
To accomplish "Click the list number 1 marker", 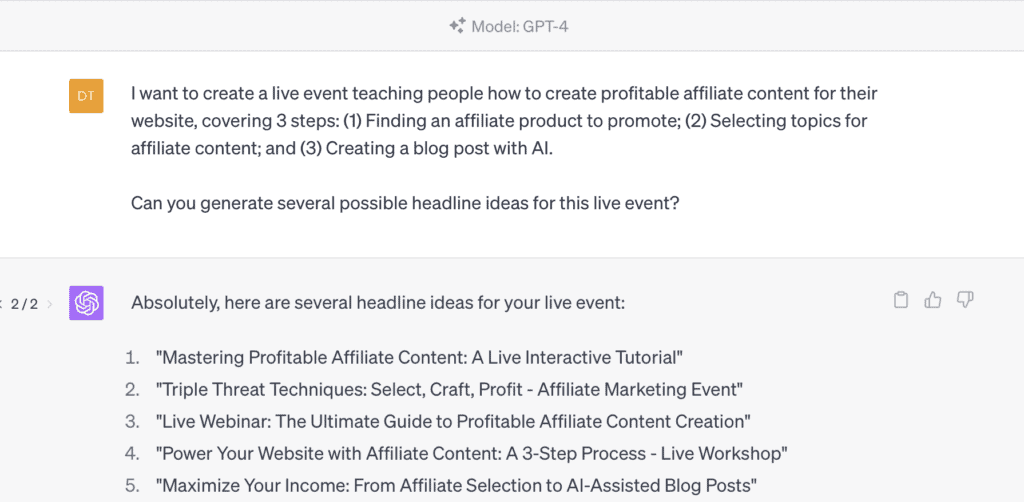I will pos(133,358).
